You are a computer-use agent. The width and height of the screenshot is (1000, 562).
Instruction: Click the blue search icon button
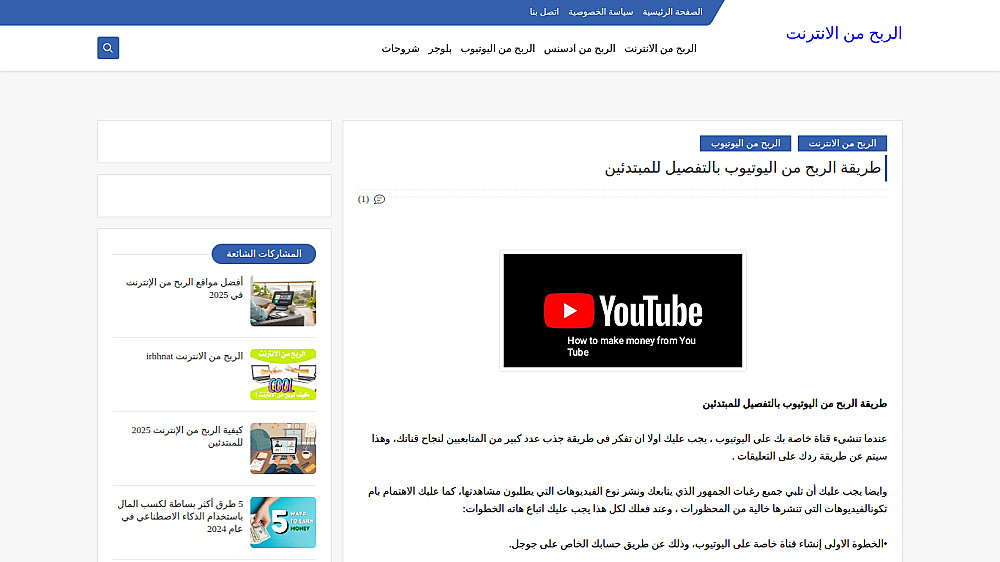tap(108, 48)
